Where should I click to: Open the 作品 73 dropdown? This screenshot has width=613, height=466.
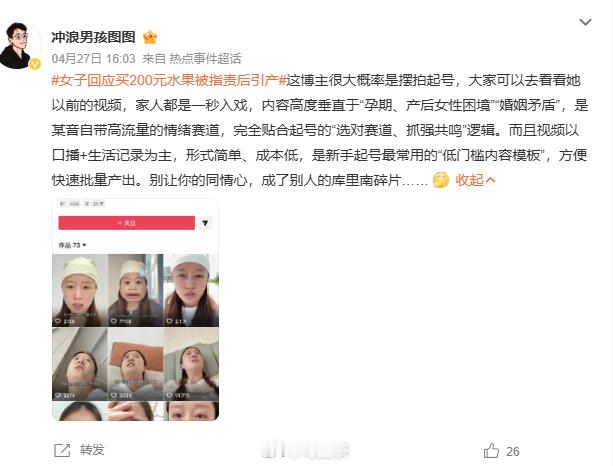[72, 245]
